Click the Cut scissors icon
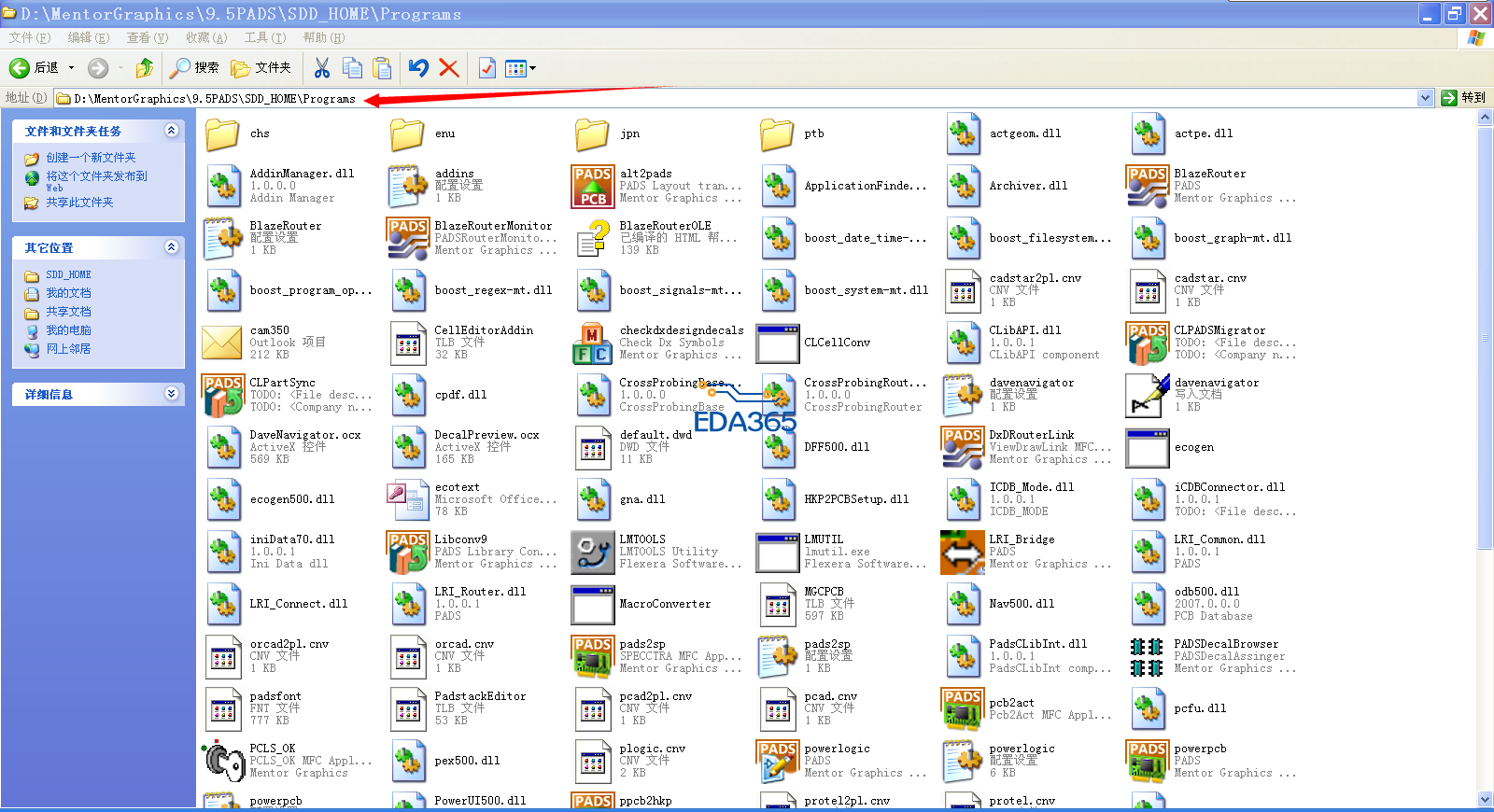 tap(322, 67)
